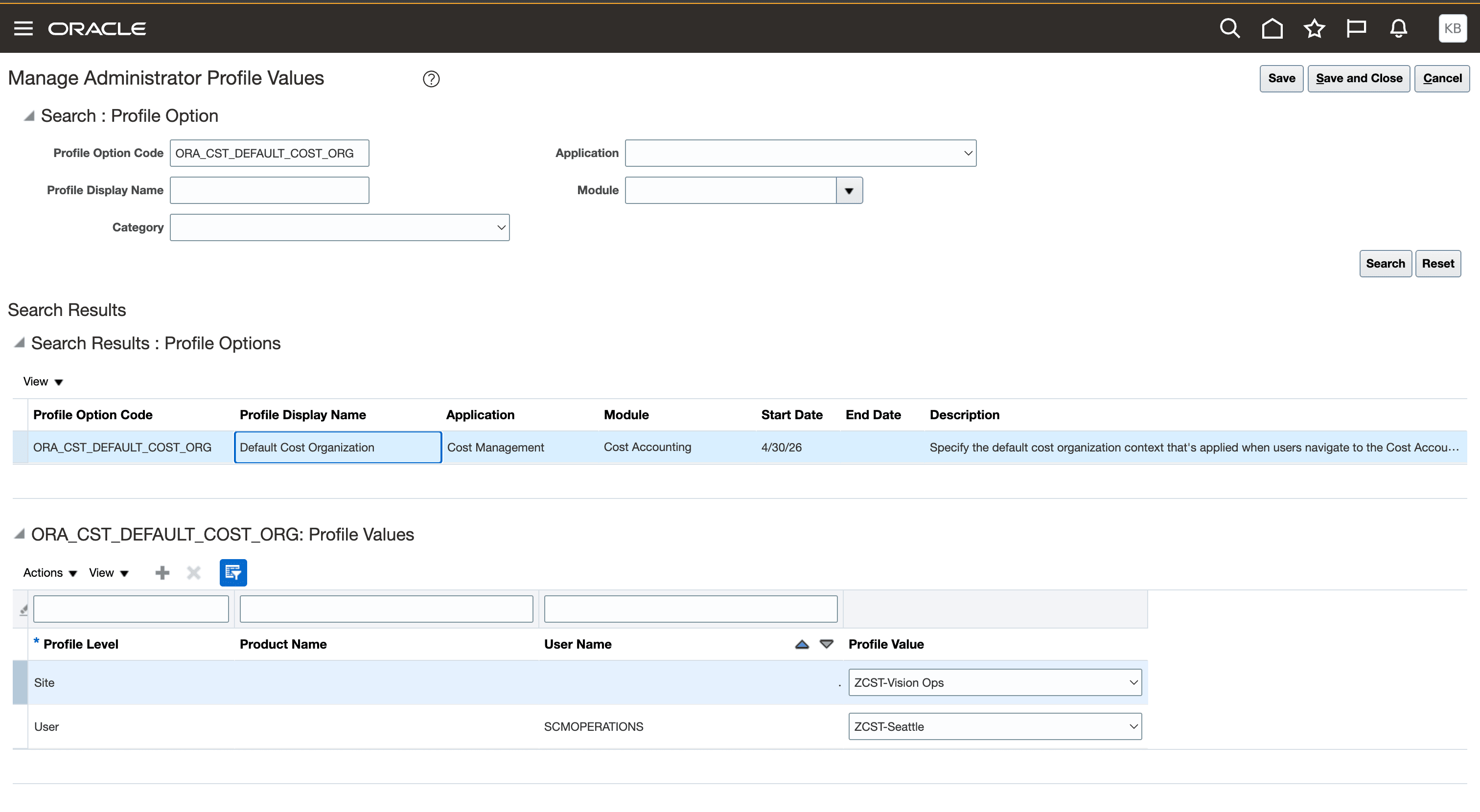Click the End Date column header
The image size is (1480, 812).
(x=873, y=415)
